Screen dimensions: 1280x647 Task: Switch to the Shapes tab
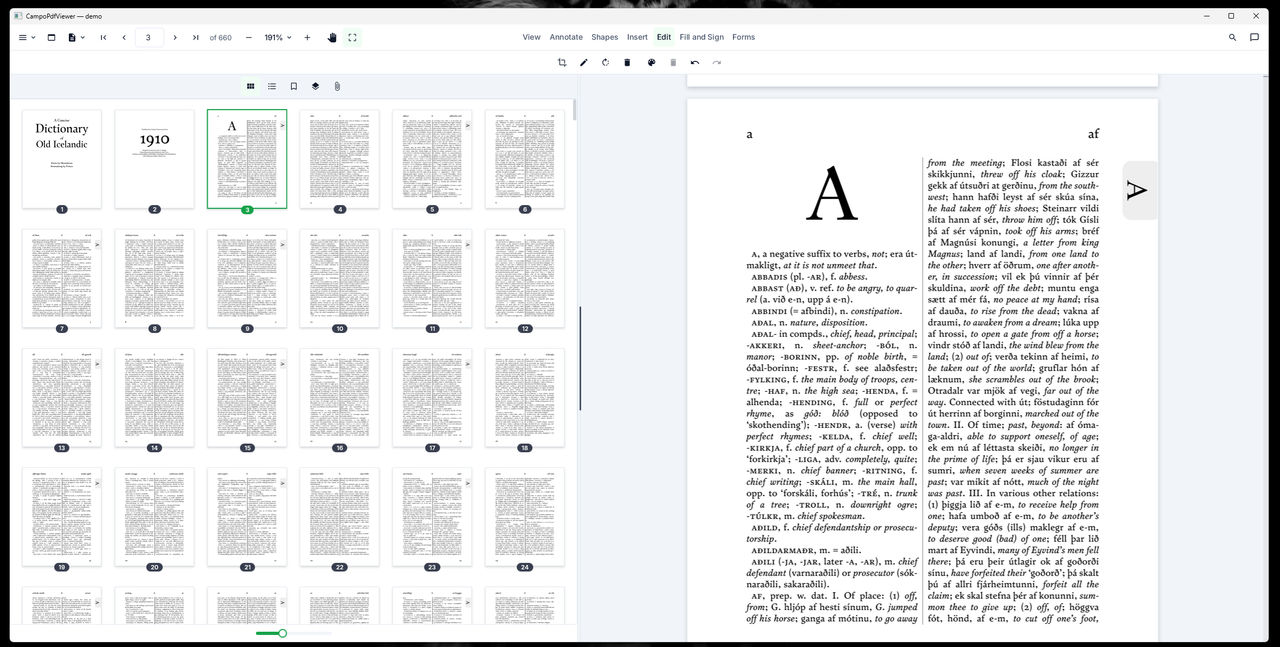pos(605,37)
